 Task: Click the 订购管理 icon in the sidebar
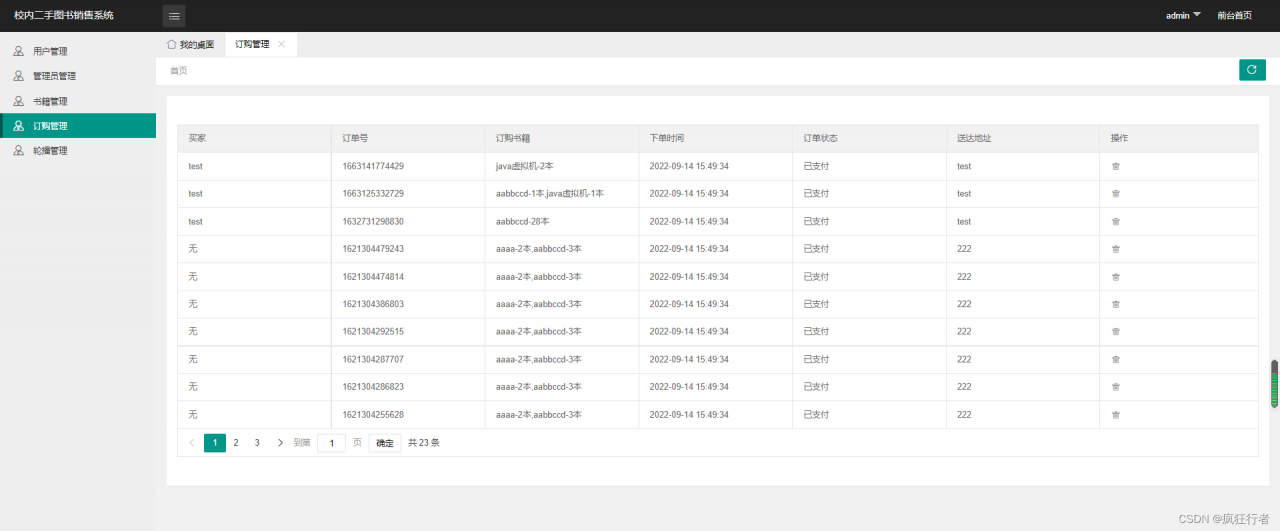(18, 126)
